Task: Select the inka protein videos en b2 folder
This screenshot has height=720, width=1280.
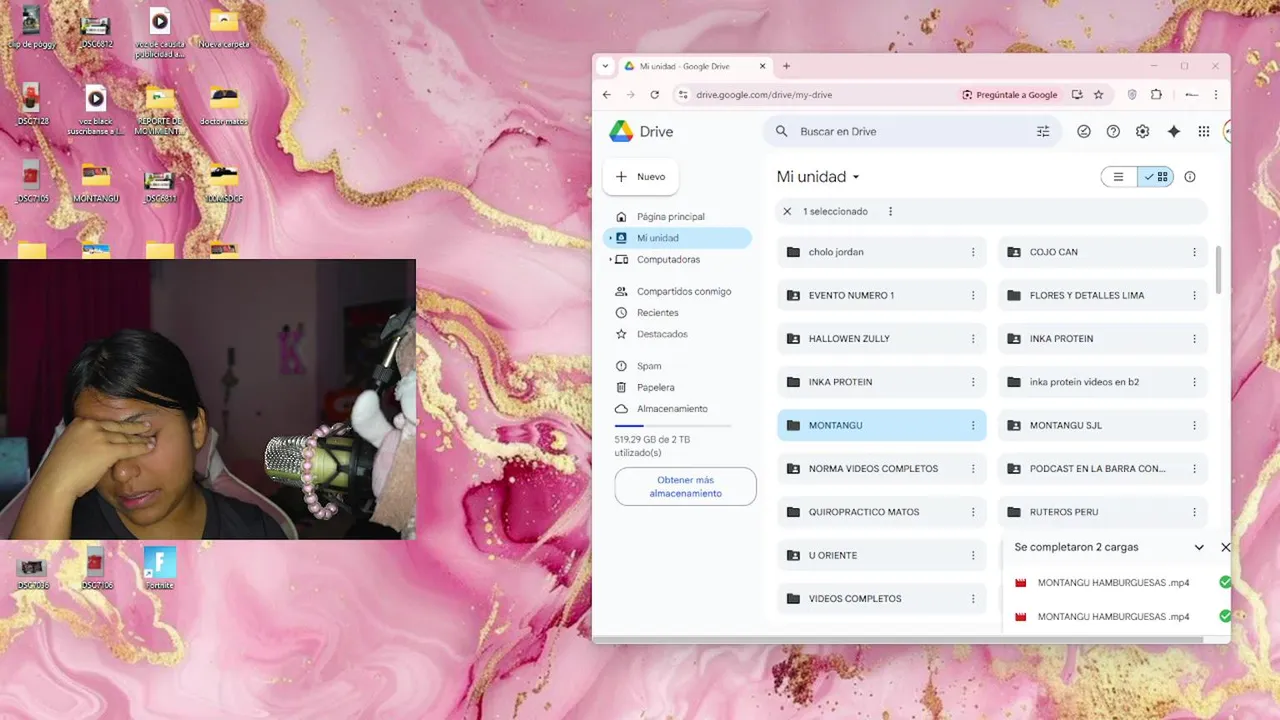Action: [x=1103, y=382]
